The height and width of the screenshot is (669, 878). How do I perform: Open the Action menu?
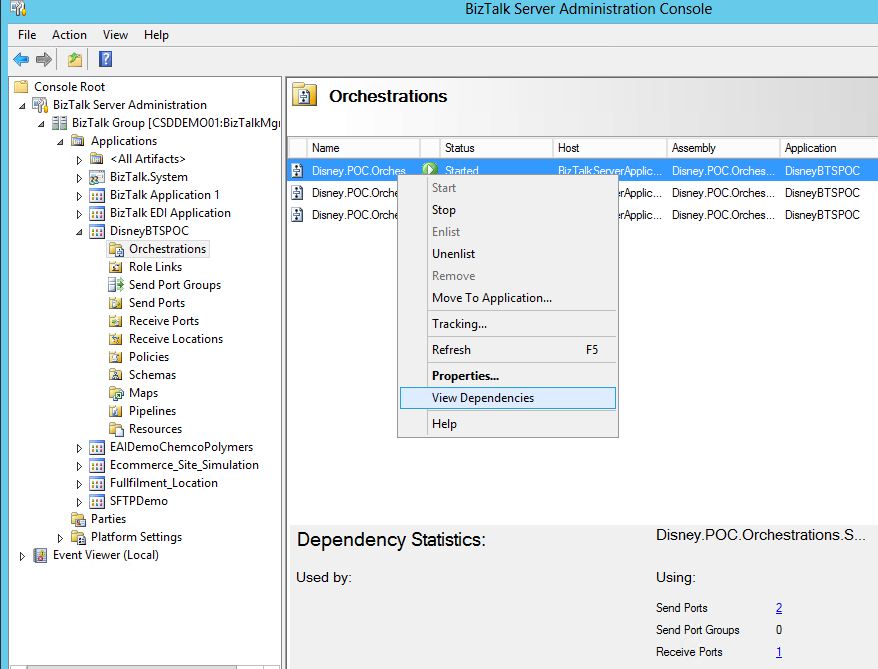click(69, 35)
